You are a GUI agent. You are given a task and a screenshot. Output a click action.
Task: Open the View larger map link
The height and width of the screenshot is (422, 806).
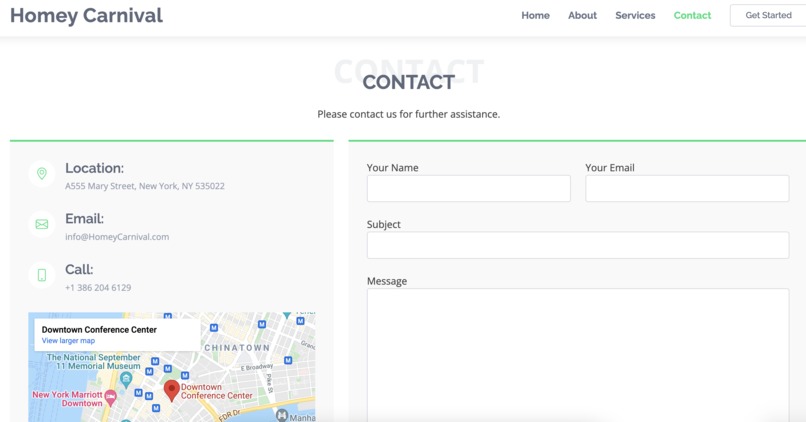tap(68, 341)
